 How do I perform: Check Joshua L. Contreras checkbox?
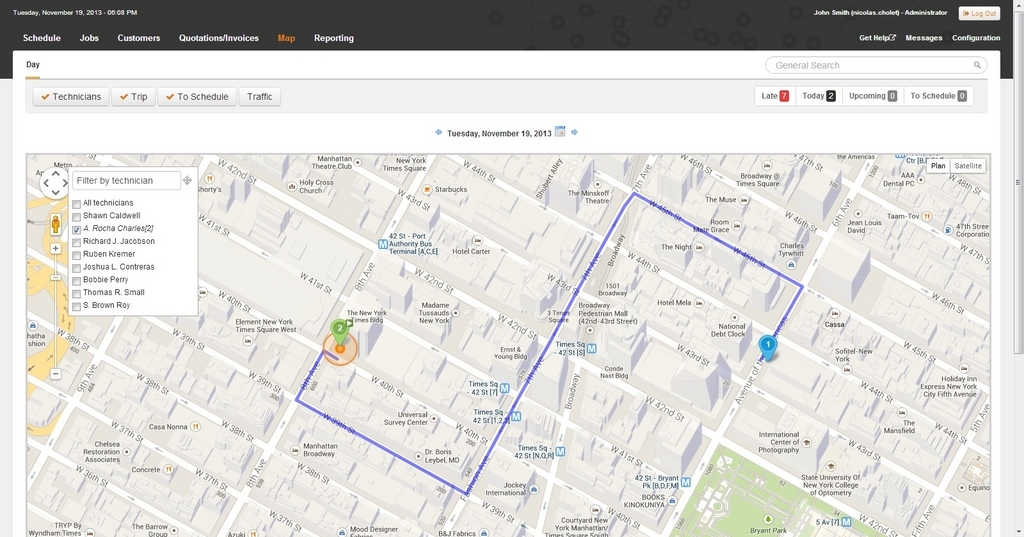(x=77, y=268)
